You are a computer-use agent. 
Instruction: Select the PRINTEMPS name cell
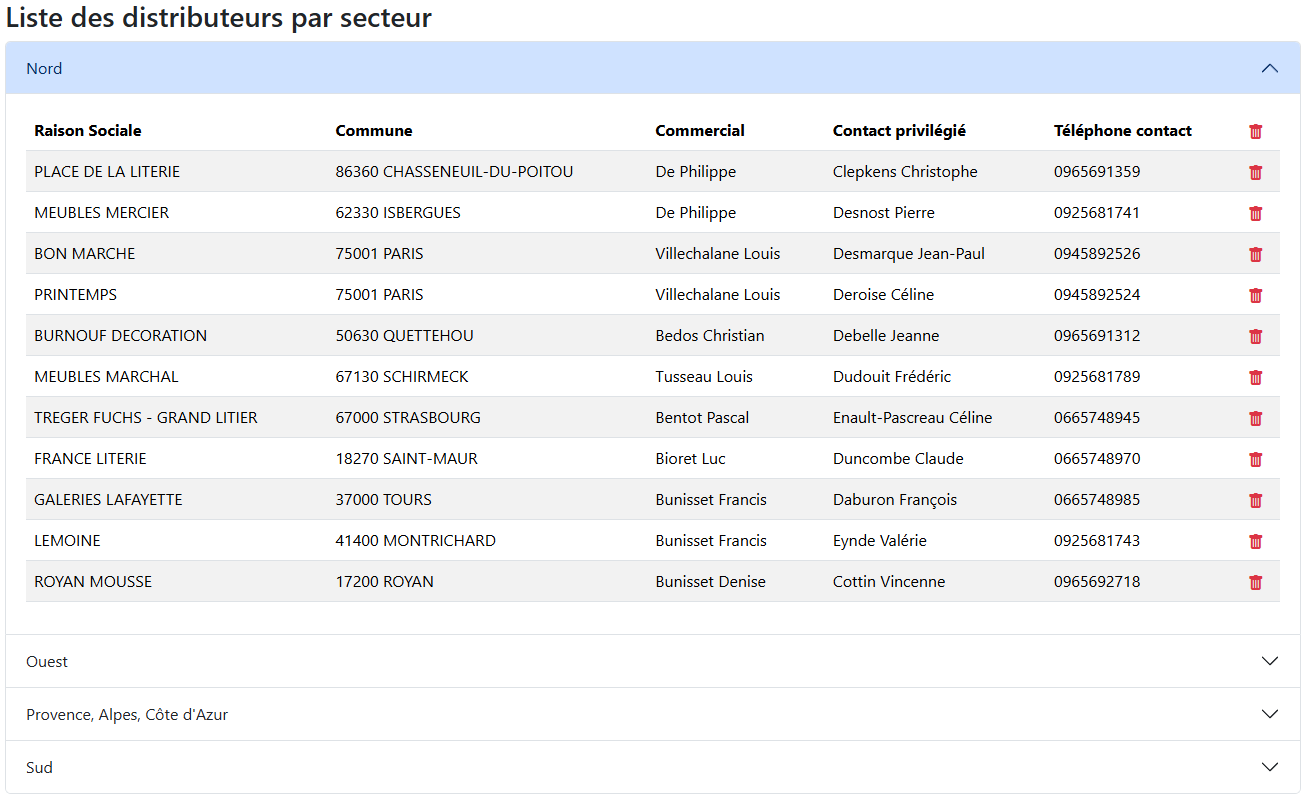tap(76, 294)
